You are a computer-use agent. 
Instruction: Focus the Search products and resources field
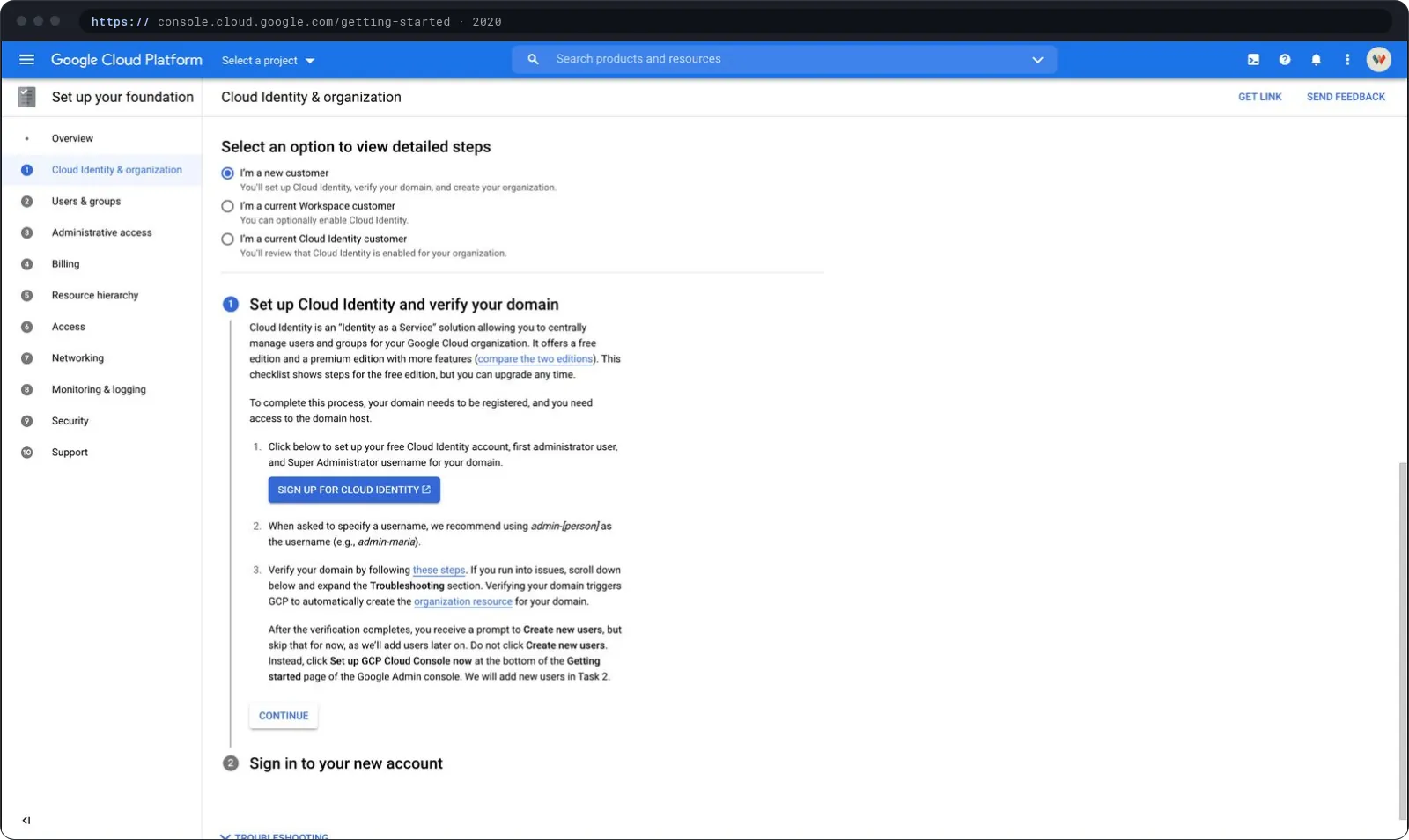coord(784,60)
